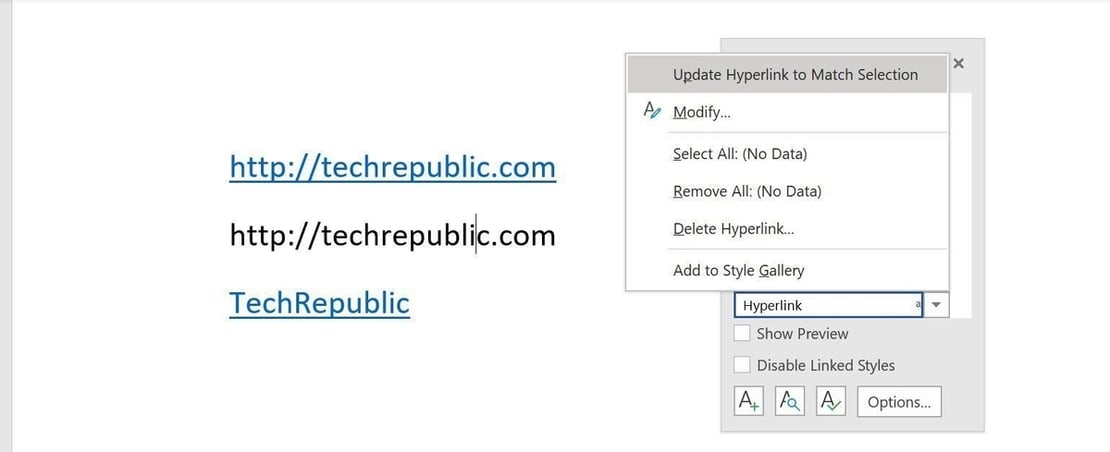Viewport: 1110px width, 452px height.
Task: Click the New Style icon button
Action: (749, 401)
